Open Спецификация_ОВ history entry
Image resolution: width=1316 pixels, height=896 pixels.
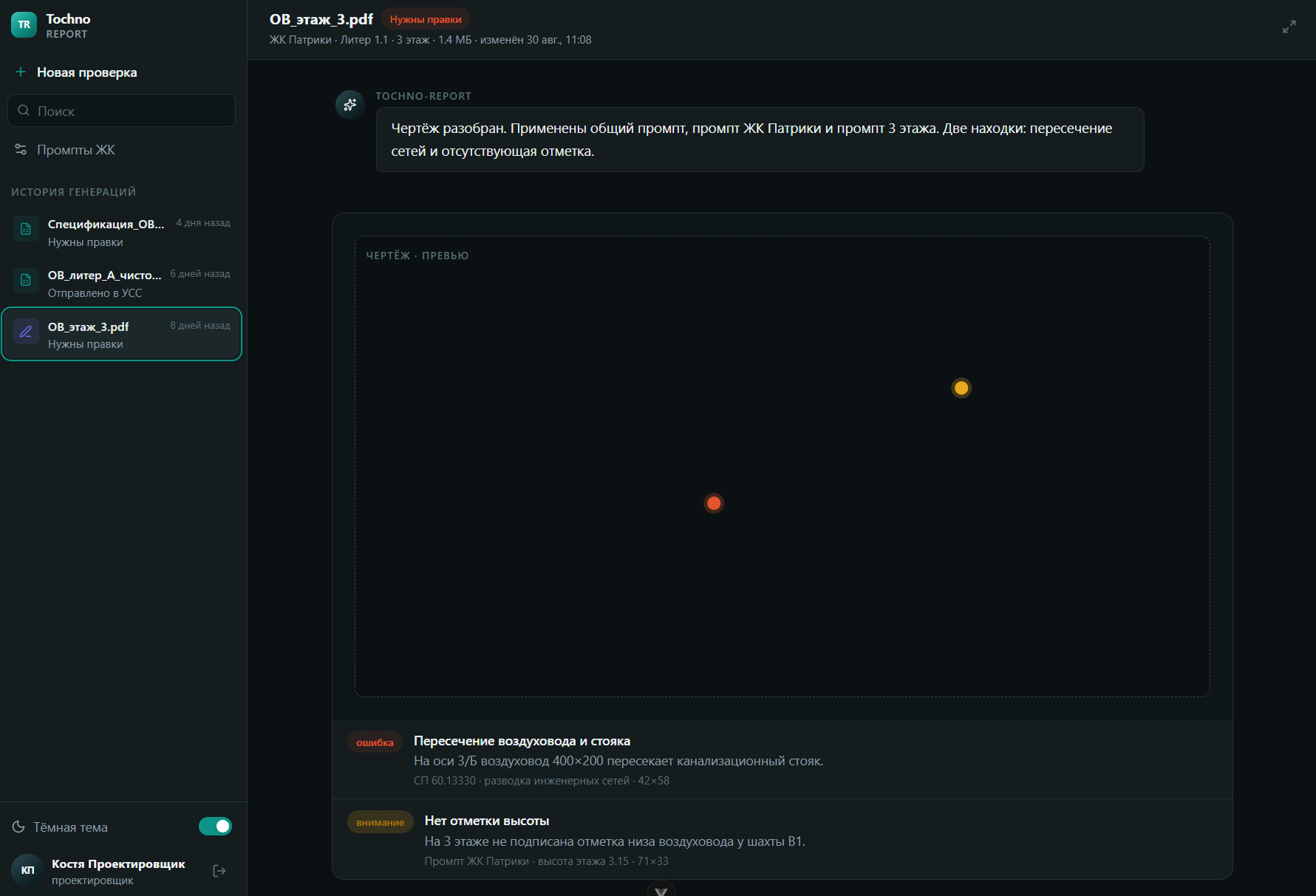tap(122, 233)
